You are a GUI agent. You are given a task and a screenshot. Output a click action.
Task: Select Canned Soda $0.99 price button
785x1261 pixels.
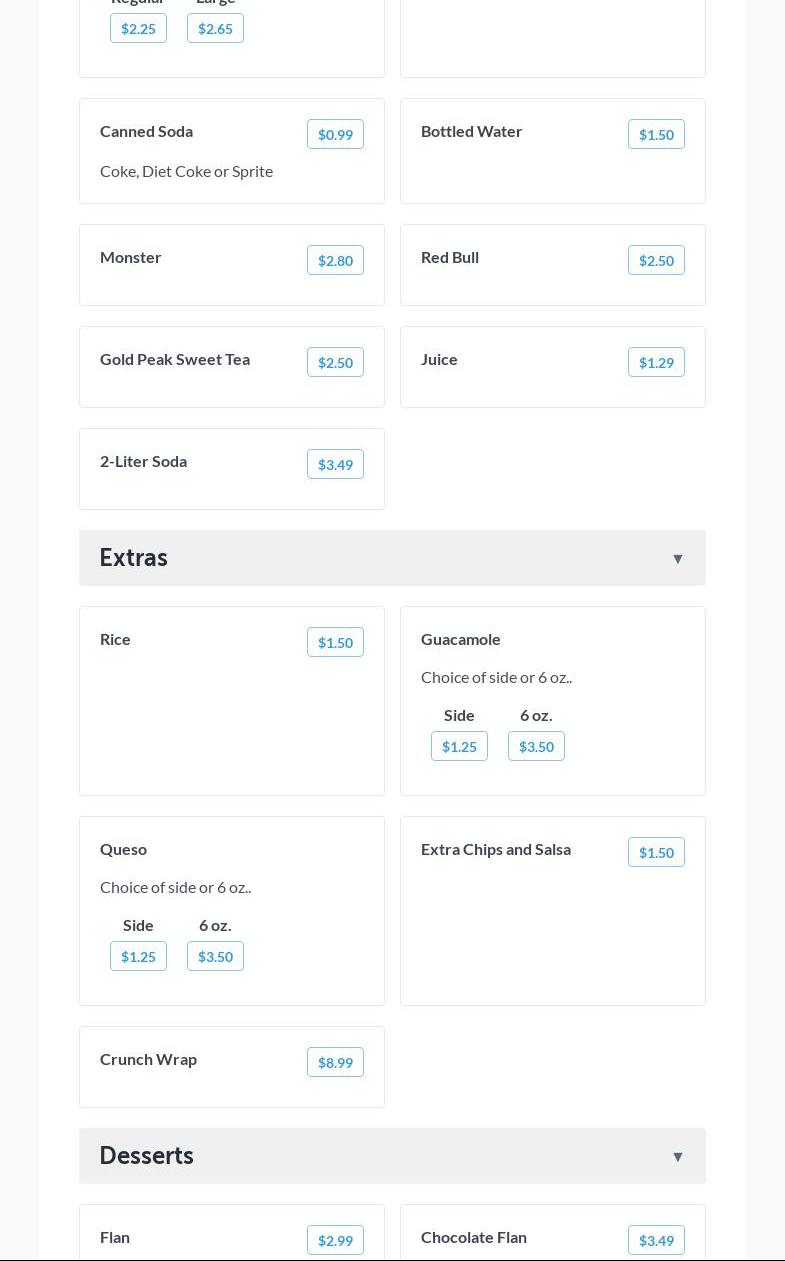pyautogui.click(x=335, y=134)
